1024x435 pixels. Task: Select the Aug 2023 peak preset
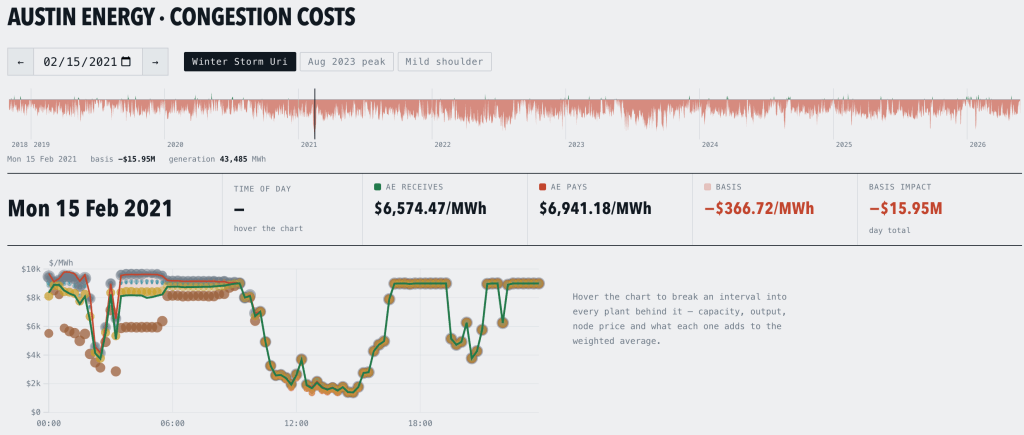coord(347,62)
